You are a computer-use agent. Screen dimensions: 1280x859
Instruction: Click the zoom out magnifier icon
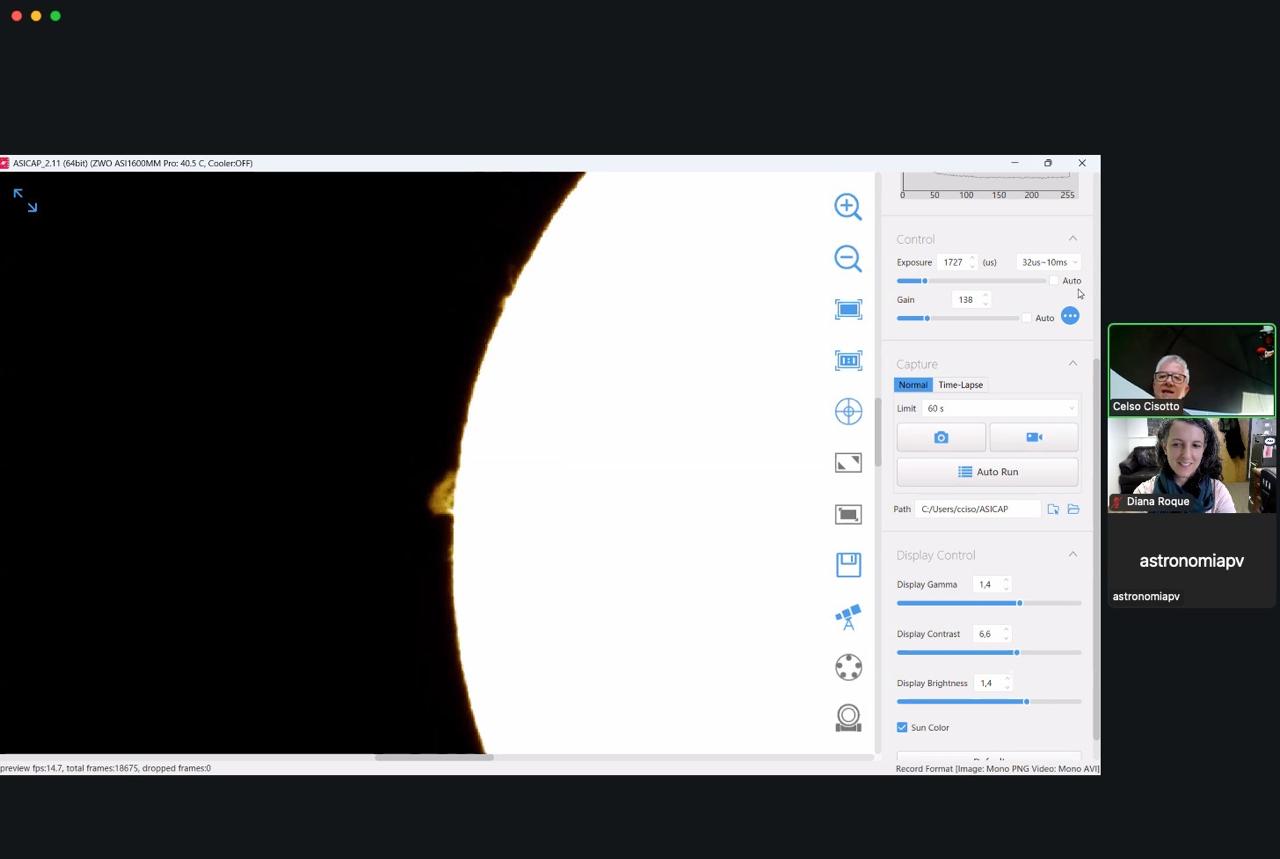(848, 258)
